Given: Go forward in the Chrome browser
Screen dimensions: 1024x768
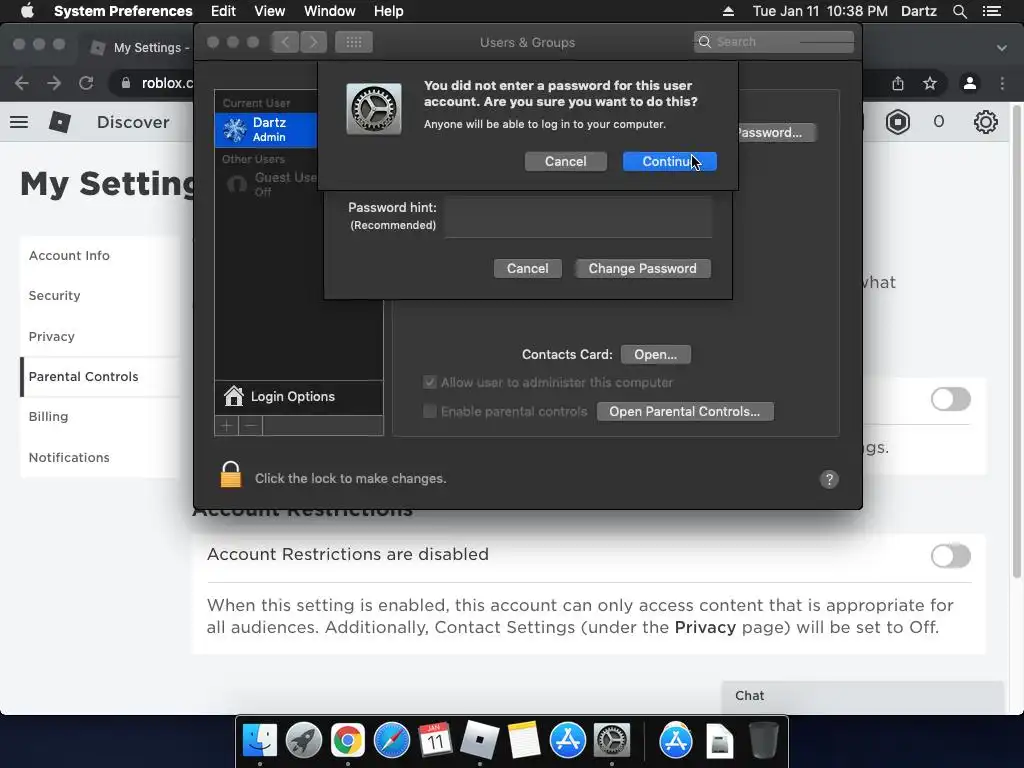Looking at the screenshot, I should [x=54, y=83].
